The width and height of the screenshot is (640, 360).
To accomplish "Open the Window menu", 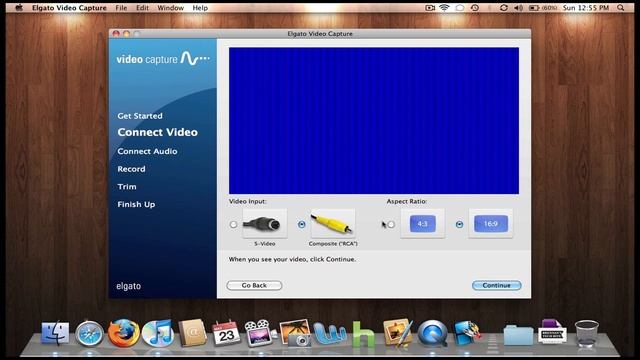I will (170, 8).
